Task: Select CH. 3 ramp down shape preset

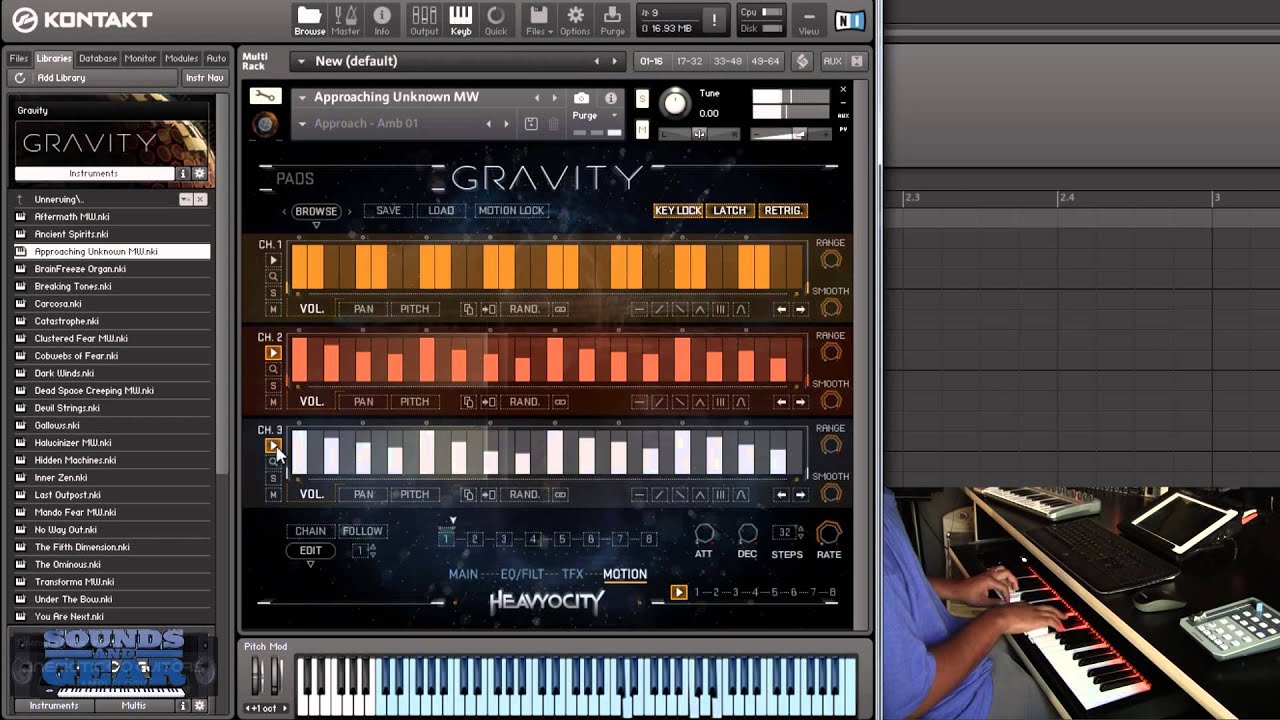Action: click(680, 494)
